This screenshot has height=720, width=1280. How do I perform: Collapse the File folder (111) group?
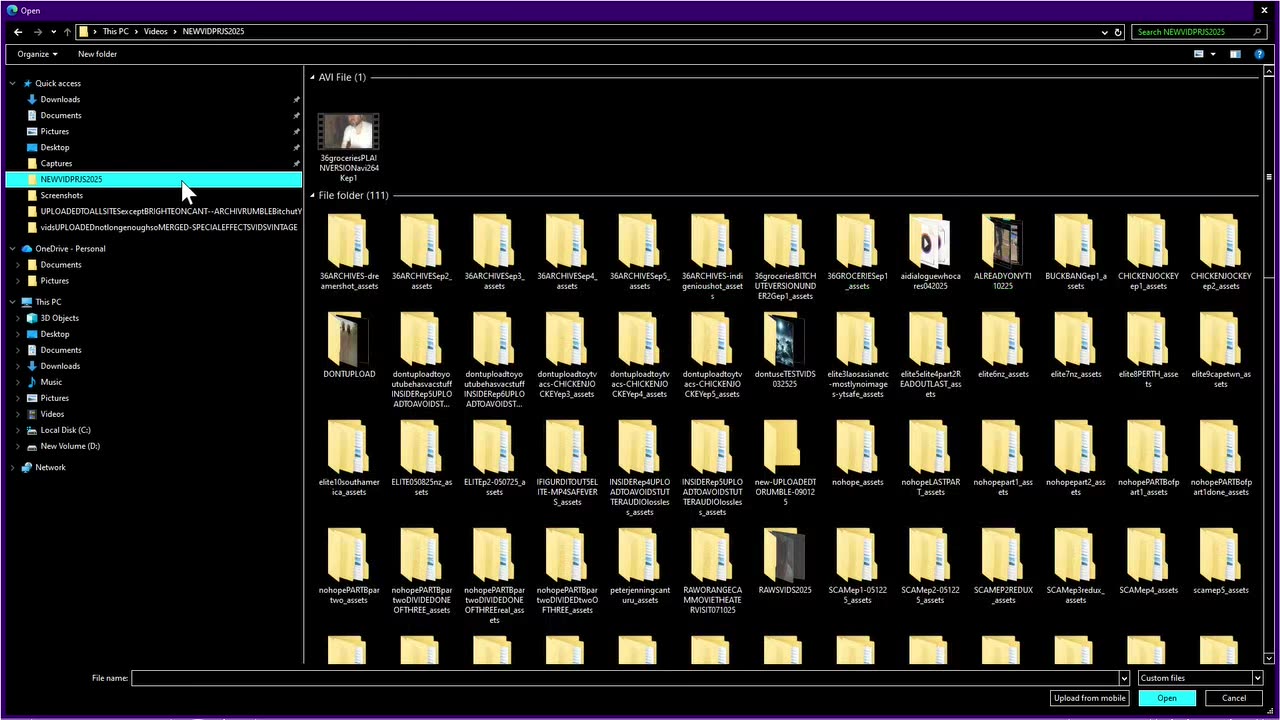click(312, 195)
